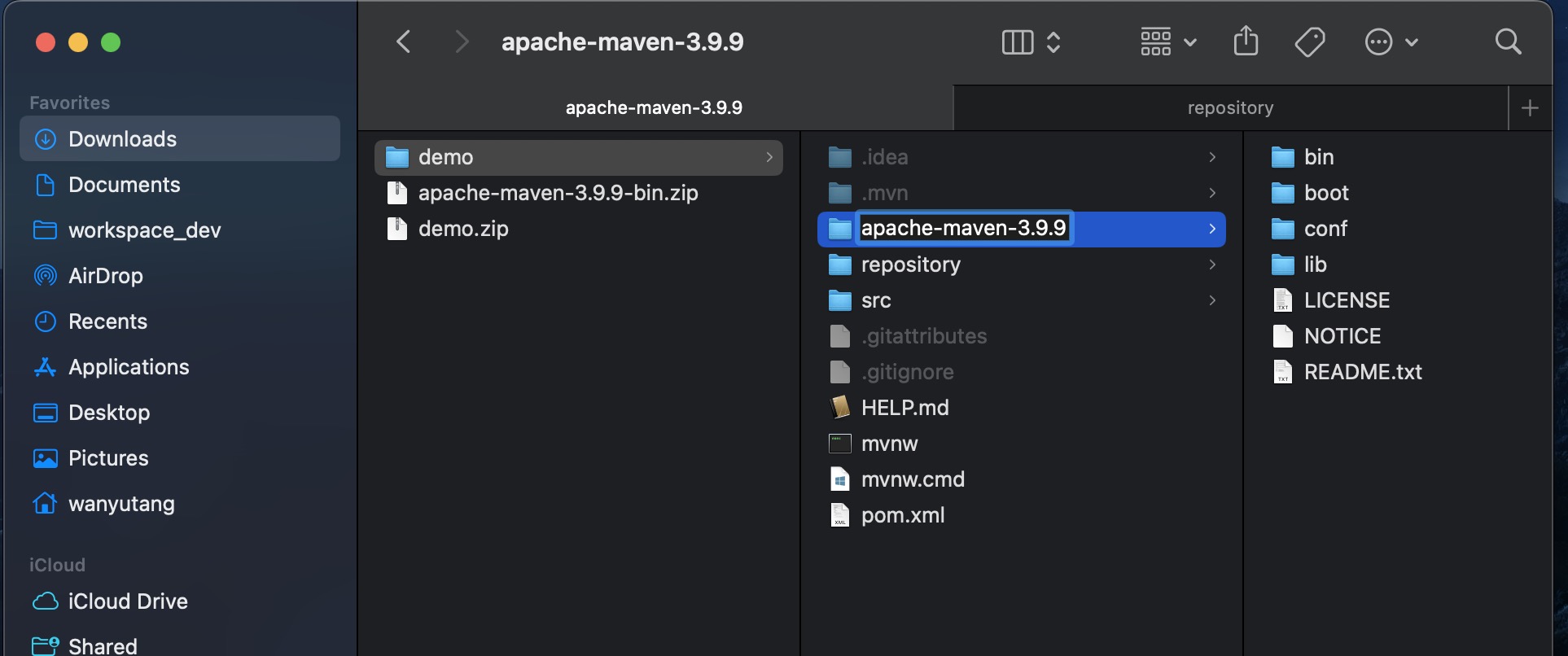This screenshot has height=656, width=1568.
Task: Click the demo.zip file icon
Action: point(397,229)
